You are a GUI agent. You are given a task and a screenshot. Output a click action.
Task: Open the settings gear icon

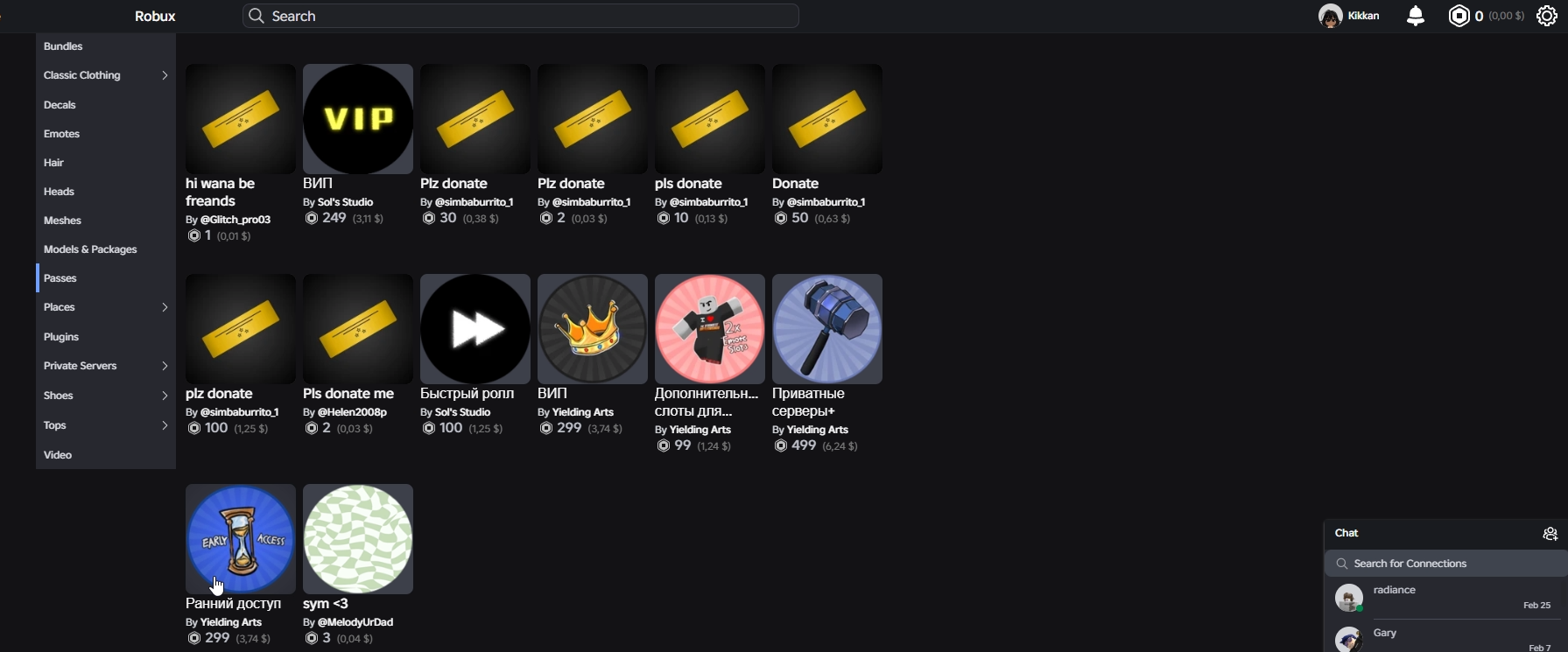1547,16
